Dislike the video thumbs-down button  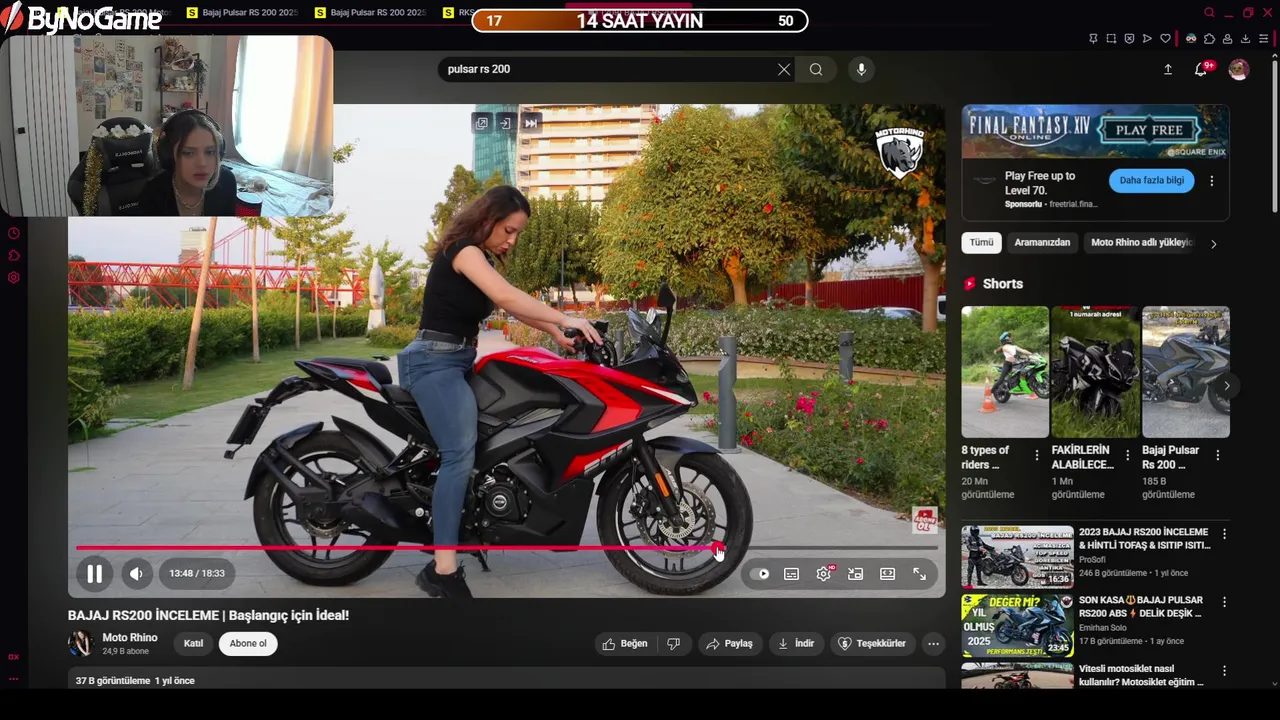pos(674,644)
